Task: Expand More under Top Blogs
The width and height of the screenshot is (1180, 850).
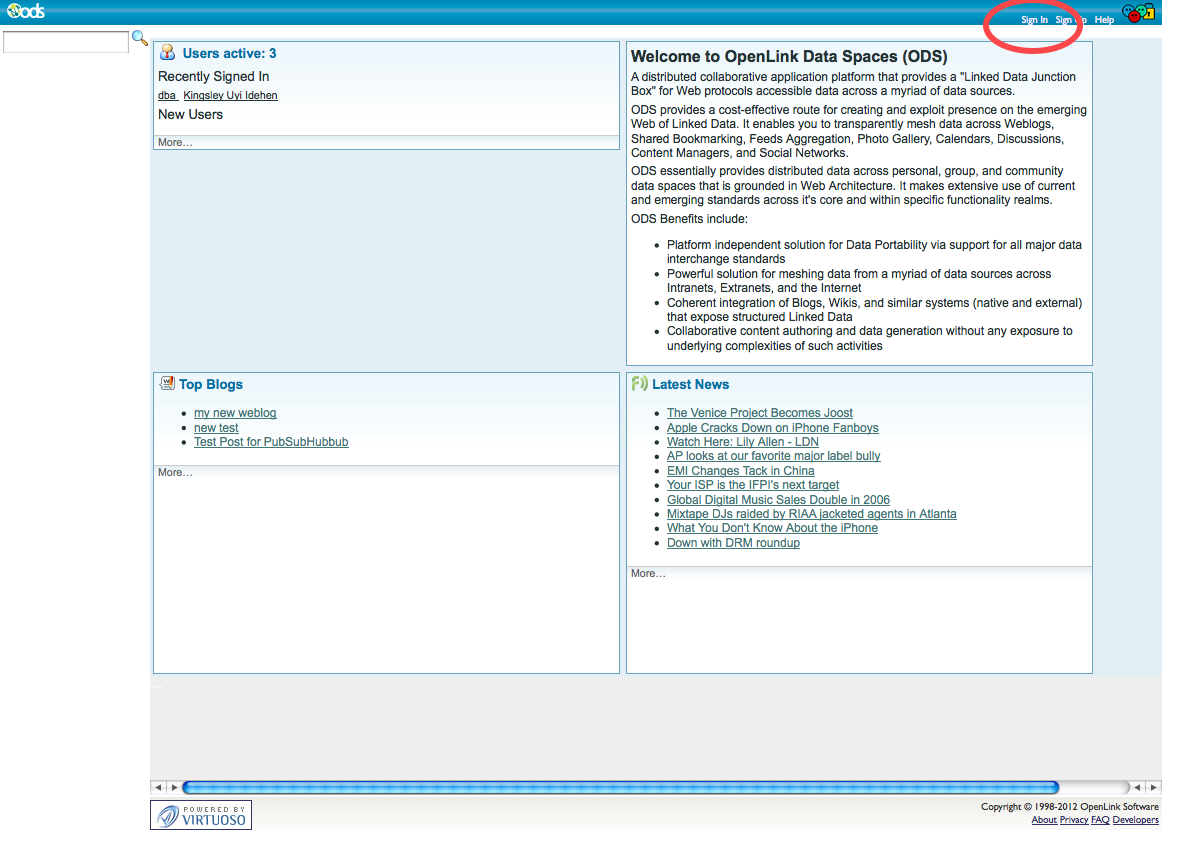Action: point(175,472)
